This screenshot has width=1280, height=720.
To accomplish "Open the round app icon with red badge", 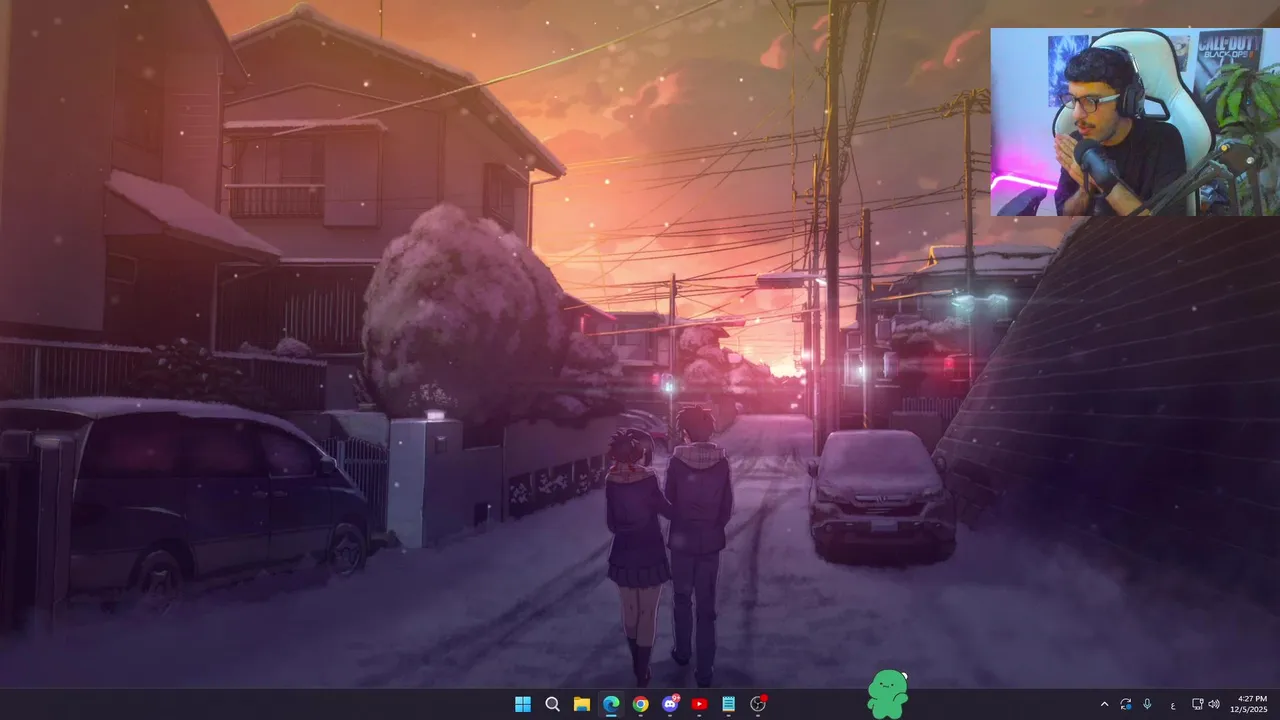I will [758, 704].
